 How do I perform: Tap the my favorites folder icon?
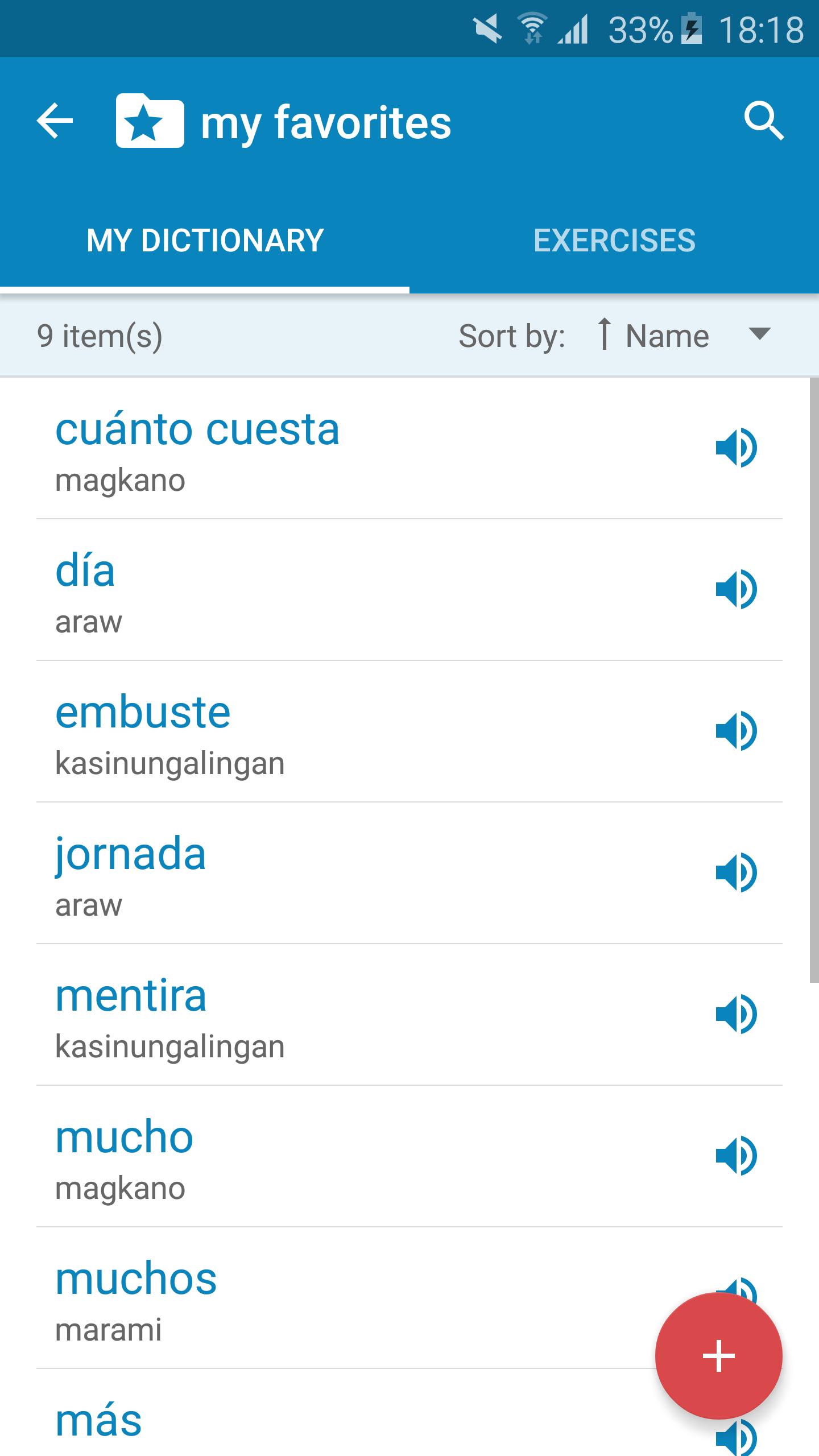pyautogui.click(x=150, y=121)
